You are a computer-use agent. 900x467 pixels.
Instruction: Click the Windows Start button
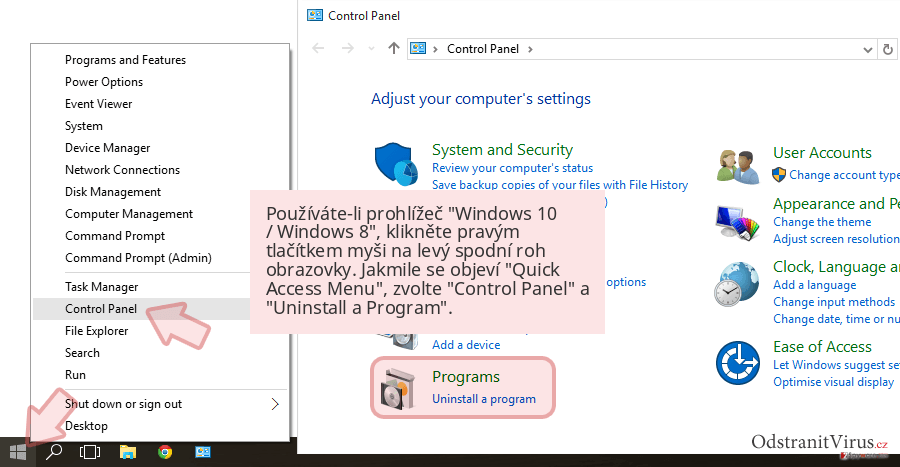click(x=18, y=452)
